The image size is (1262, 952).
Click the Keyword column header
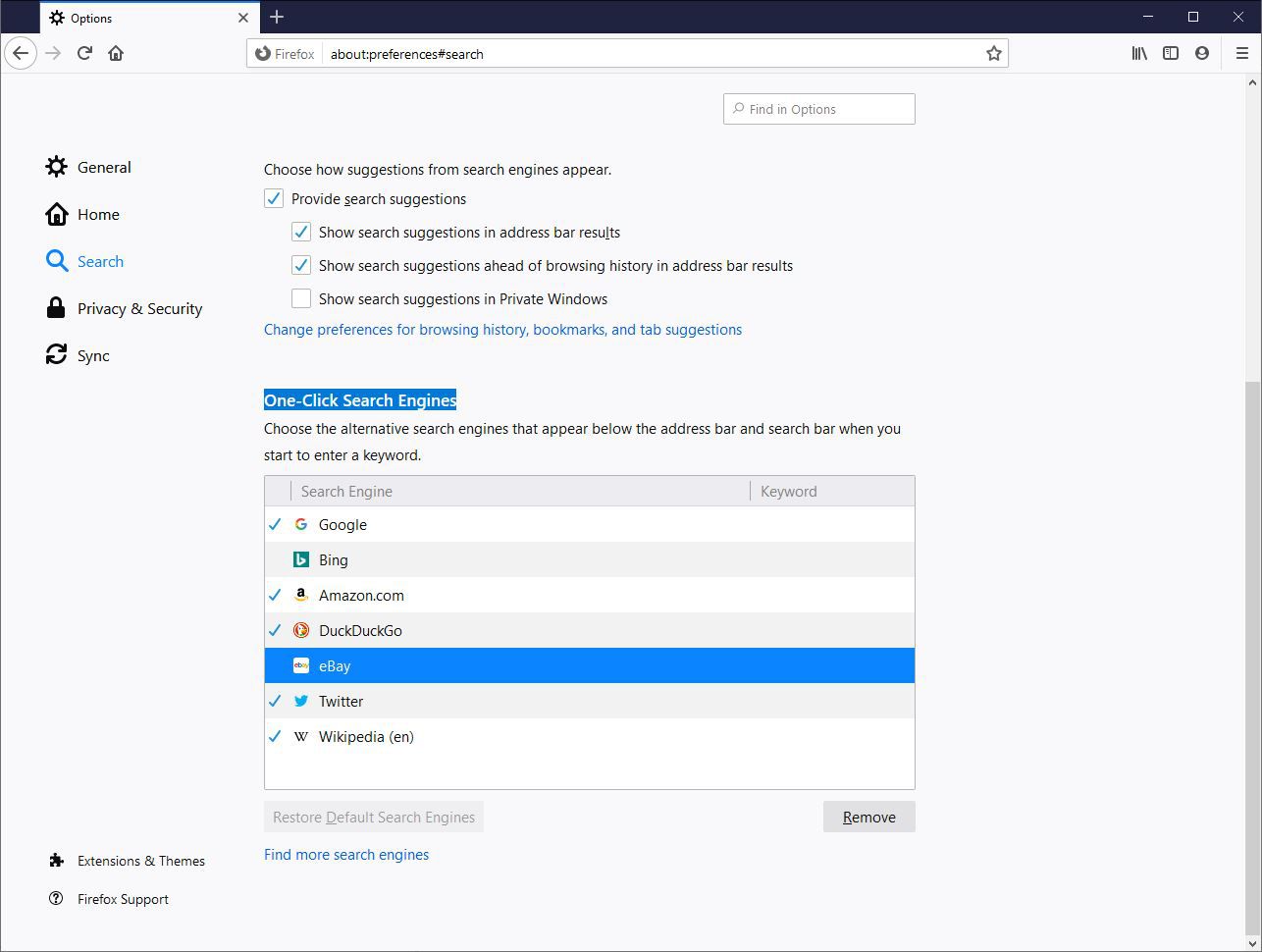tap(832, 491)
